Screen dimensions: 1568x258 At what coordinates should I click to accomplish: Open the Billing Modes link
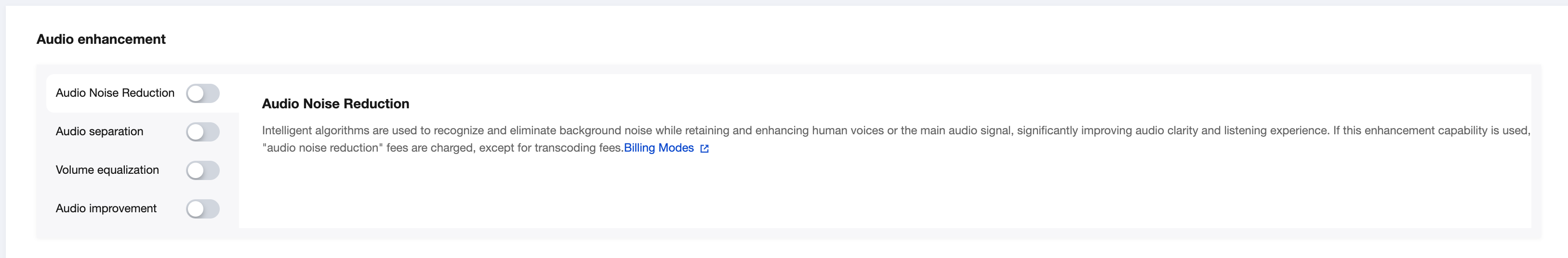[659, 148]
